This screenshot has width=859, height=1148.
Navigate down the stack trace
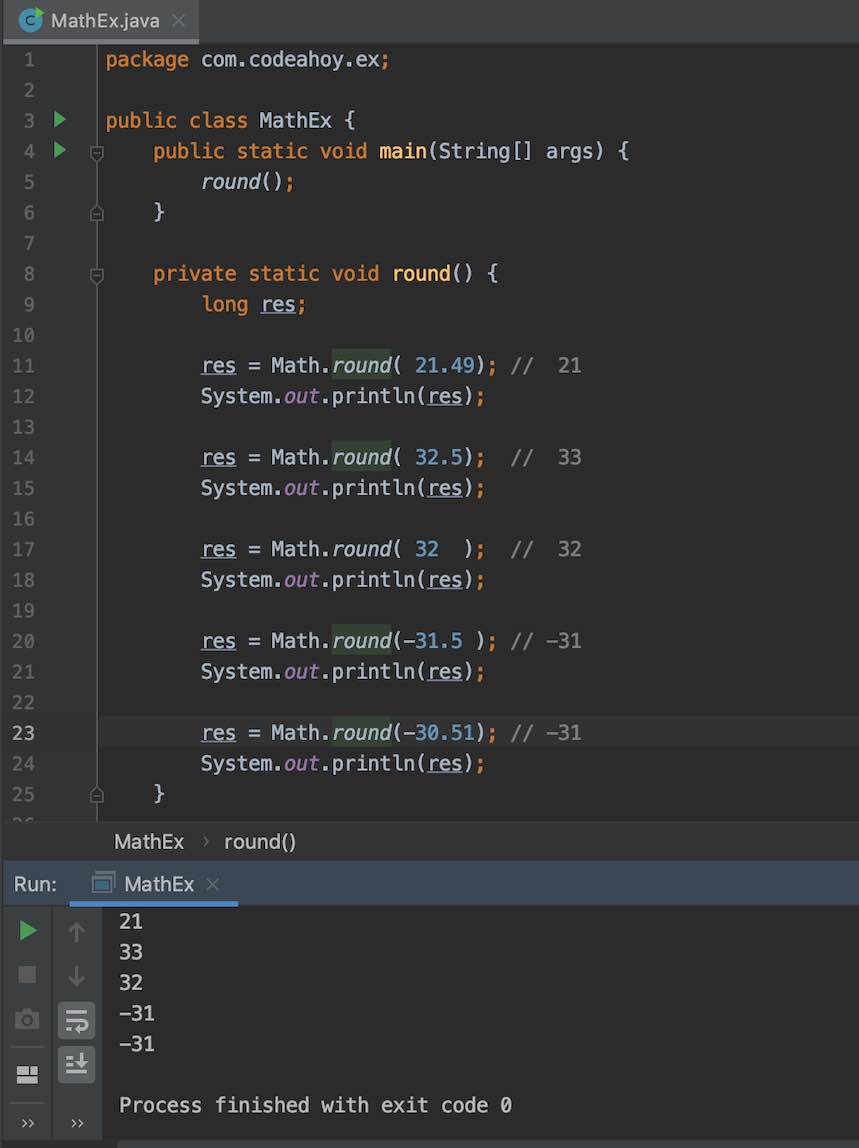coord(76,975)
